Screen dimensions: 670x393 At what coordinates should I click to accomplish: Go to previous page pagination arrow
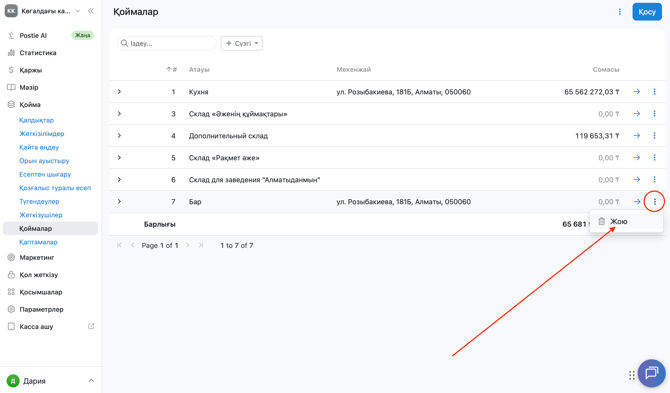(x=132, y=245)
